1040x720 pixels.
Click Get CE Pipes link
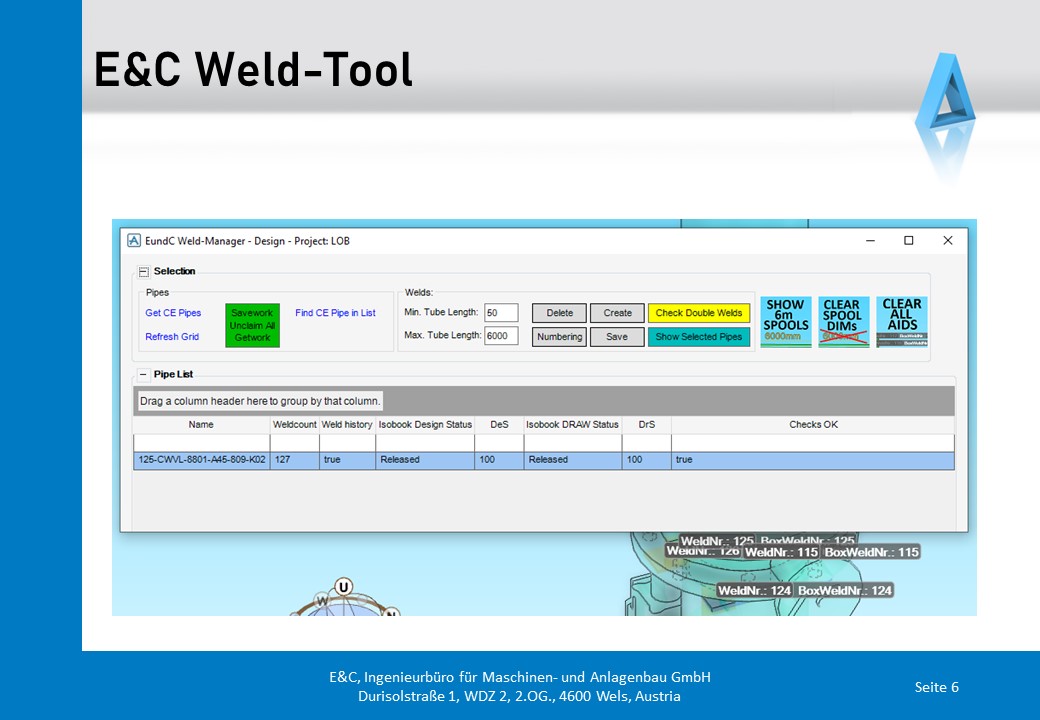click(173, 313)
